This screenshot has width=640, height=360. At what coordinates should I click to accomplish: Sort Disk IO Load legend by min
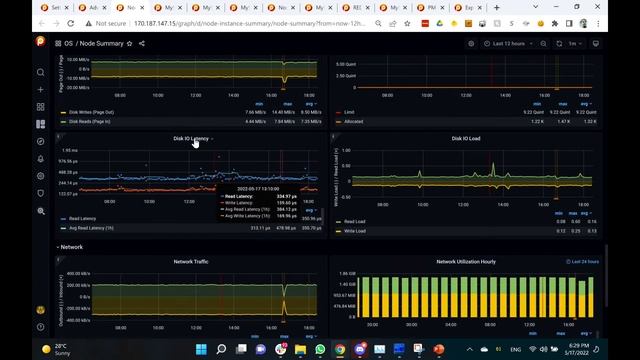tap(559, 213)
